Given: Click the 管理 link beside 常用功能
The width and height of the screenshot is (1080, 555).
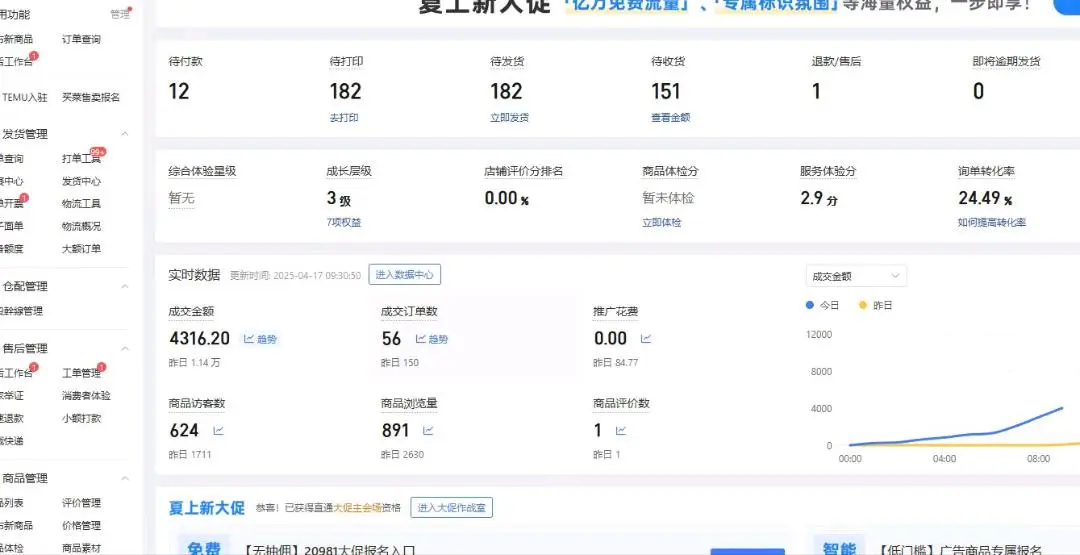Looking at the screenshot, I should (120, 14).
